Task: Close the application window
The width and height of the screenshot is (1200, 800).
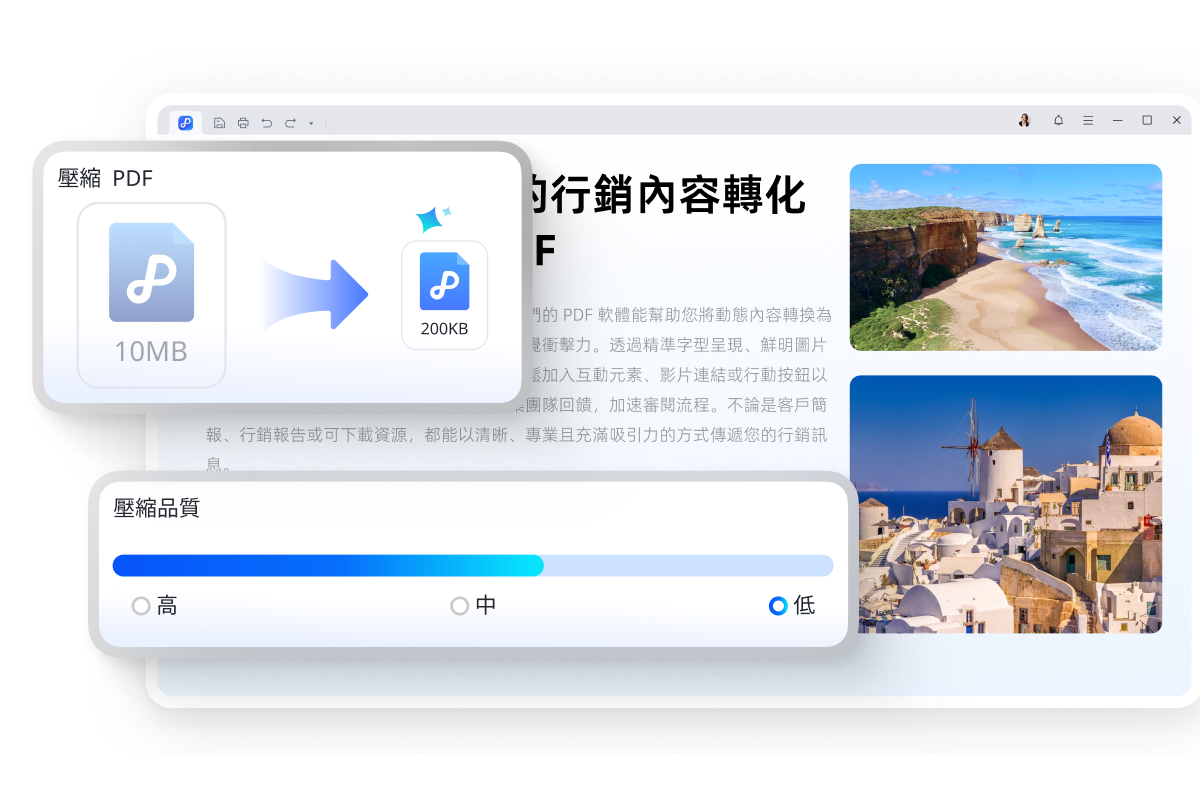Action: click(x=1177, y=120)
